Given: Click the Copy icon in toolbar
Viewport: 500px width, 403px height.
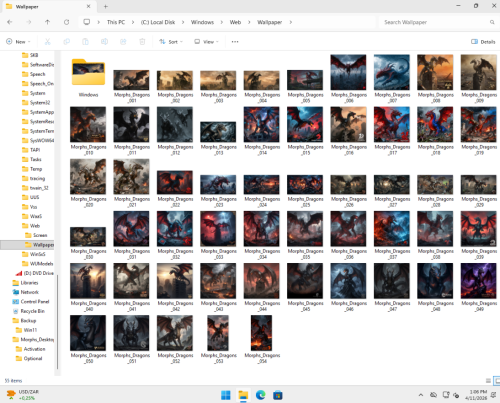Looking at the screenshot, I should click(x=67, y=42).
